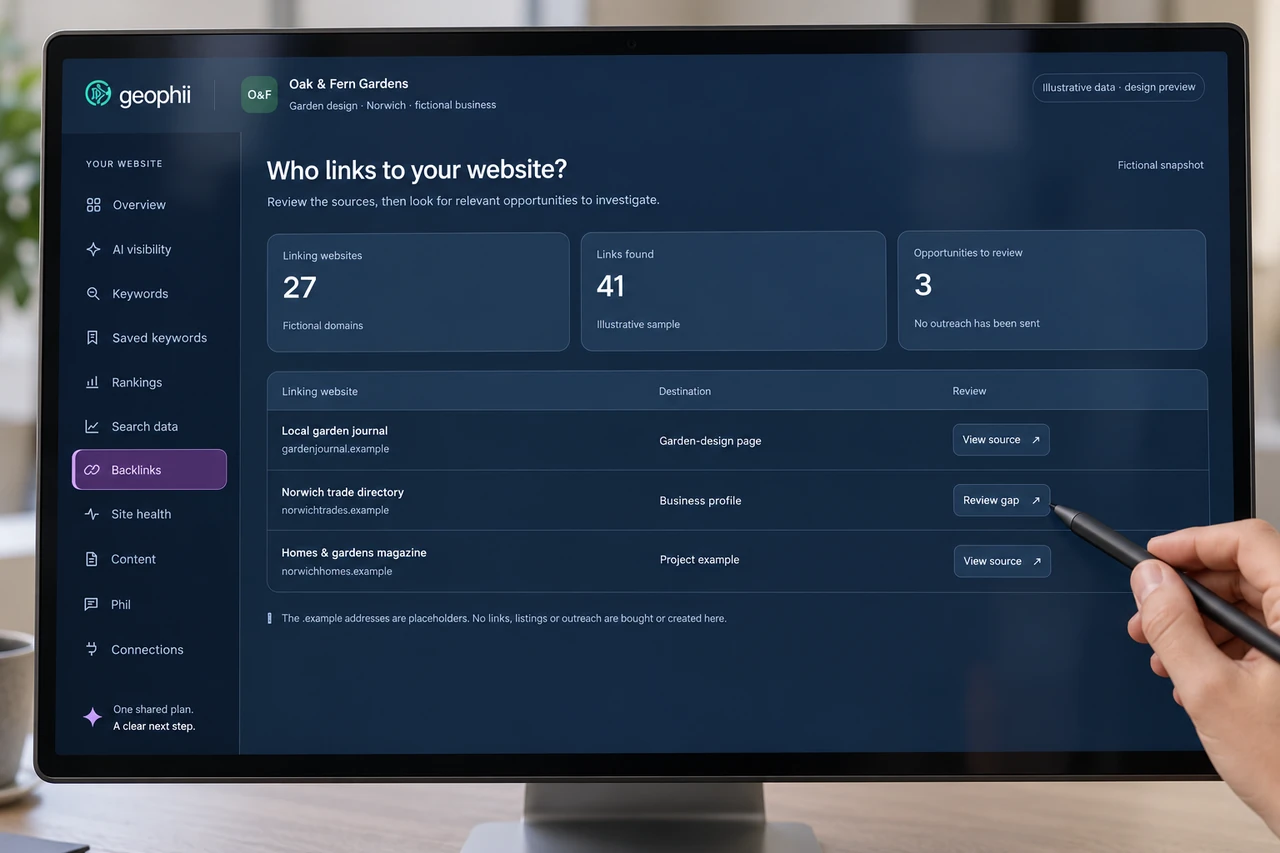This screenshot has height=853, width=1280.
Task: Click the Garden-design page destination cell
Action: point(710,441)
